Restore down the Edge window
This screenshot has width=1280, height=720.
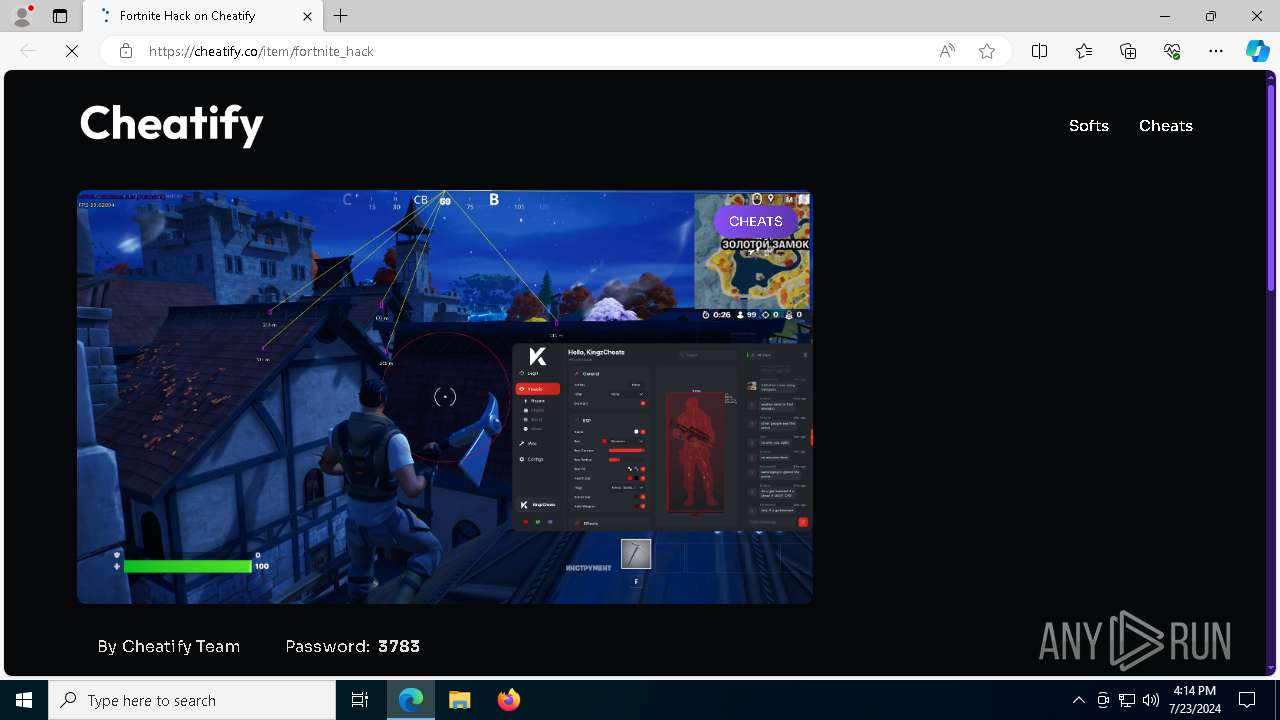1211,16
